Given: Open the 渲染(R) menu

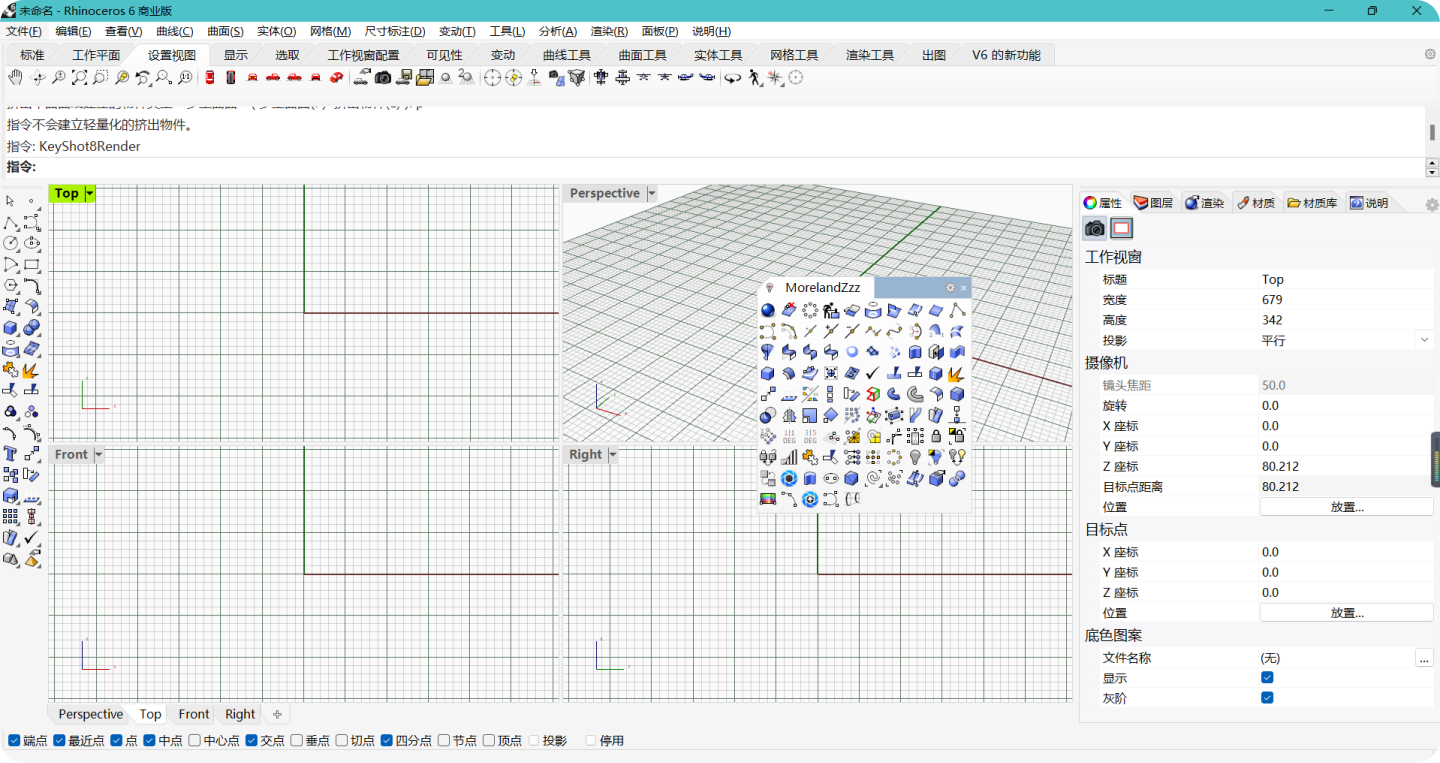Looking at the screenshot, I should (x=609, y=31).
